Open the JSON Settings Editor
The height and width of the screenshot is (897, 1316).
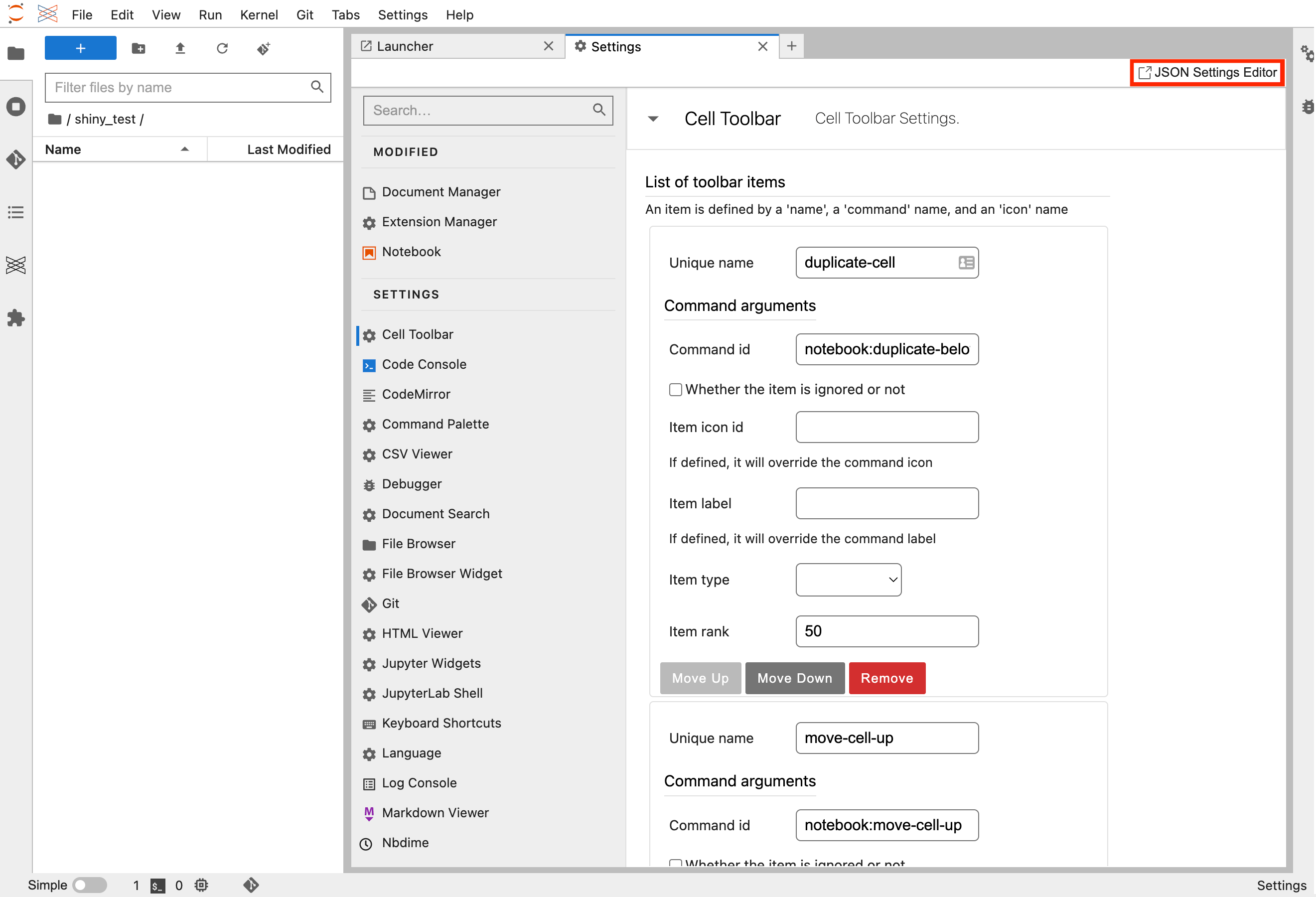point(1207,72)
